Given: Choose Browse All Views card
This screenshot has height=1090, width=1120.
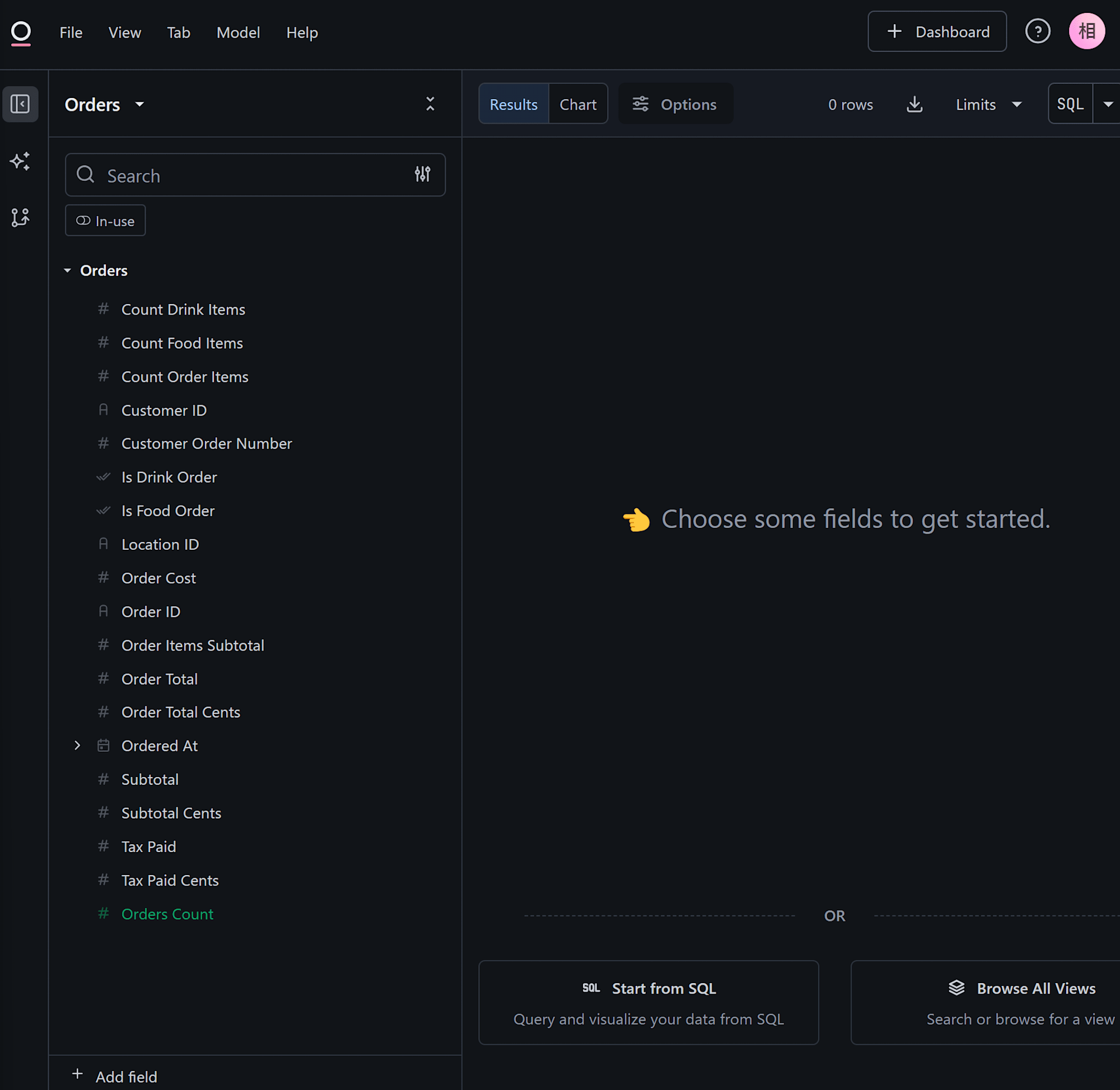Looking at the screenshot, I should pyautogui.click(x=986, y=1003).
